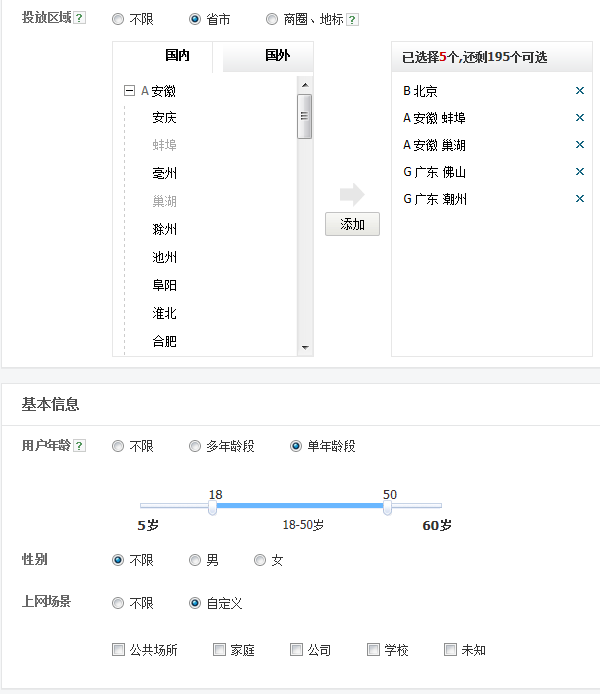Delete 安徽 巢湖 from selected regions
Screen dimensions: 600x694
click(x=580, y=145)
